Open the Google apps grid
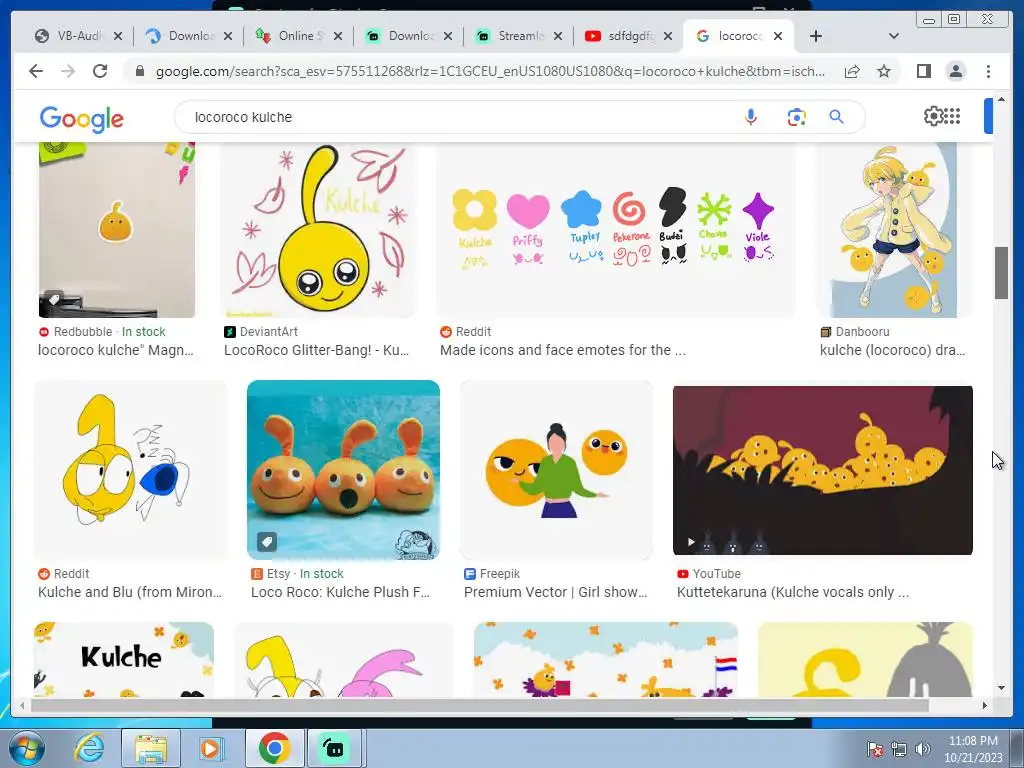Screen dimensions: 1024x768 click(x=952, y=116)
